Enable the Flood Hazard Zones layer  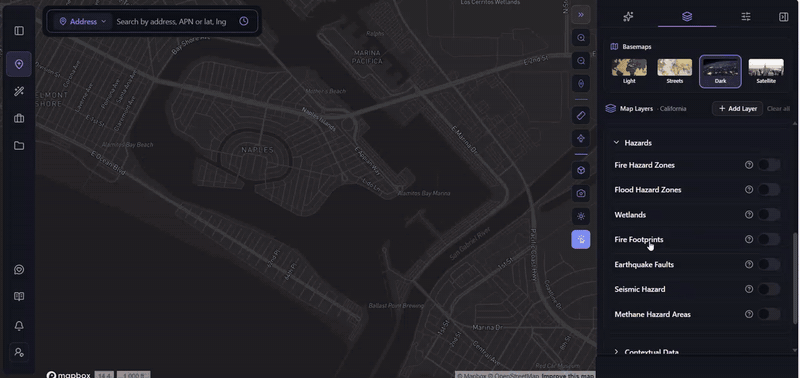tap(769, 189)
